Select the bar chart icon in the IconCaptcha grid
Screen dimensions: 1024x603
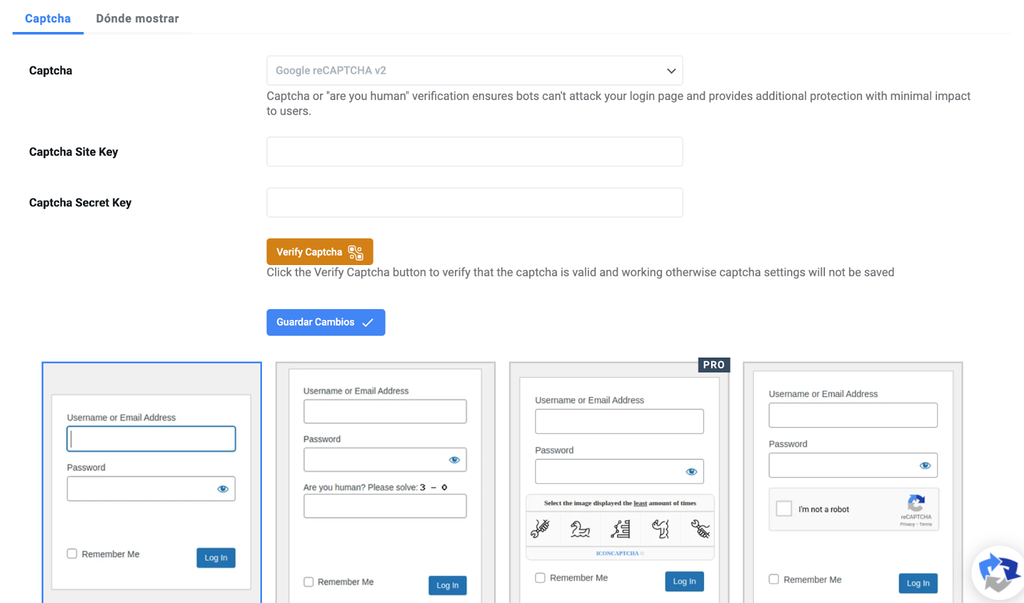(620, 530)
